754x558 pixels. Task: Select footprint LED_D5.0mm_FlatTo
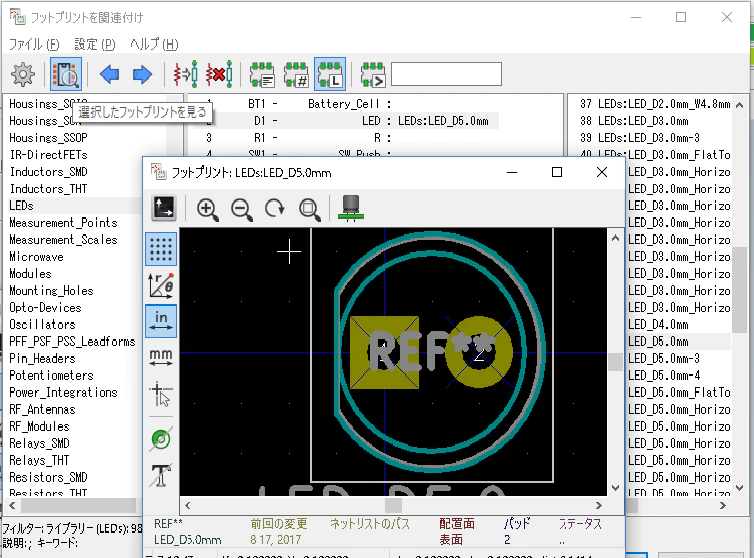(679, 393)
